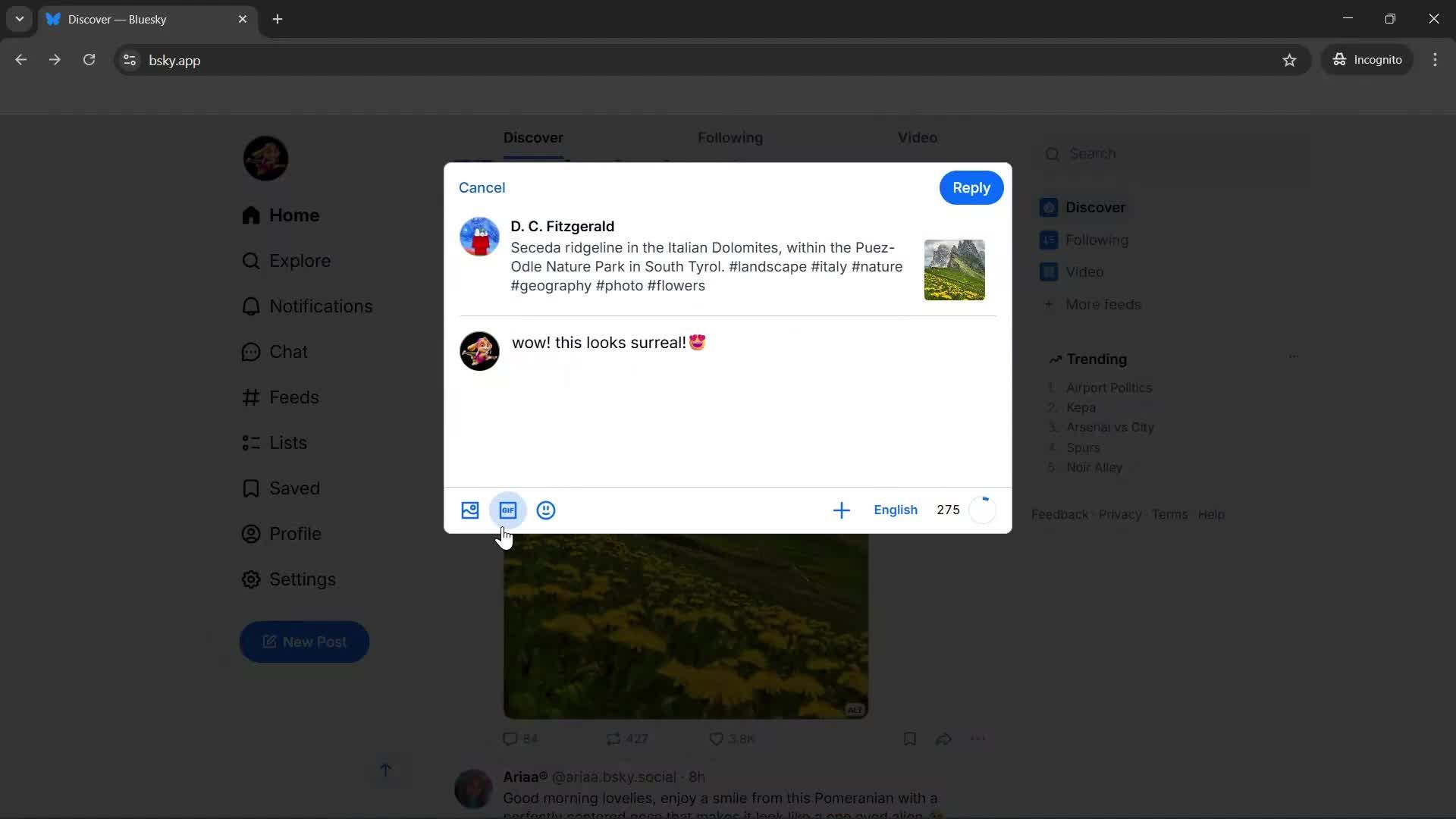Switch to the Following feed tab
This screenshot has width=1456, height=819.
pos(730,138)
